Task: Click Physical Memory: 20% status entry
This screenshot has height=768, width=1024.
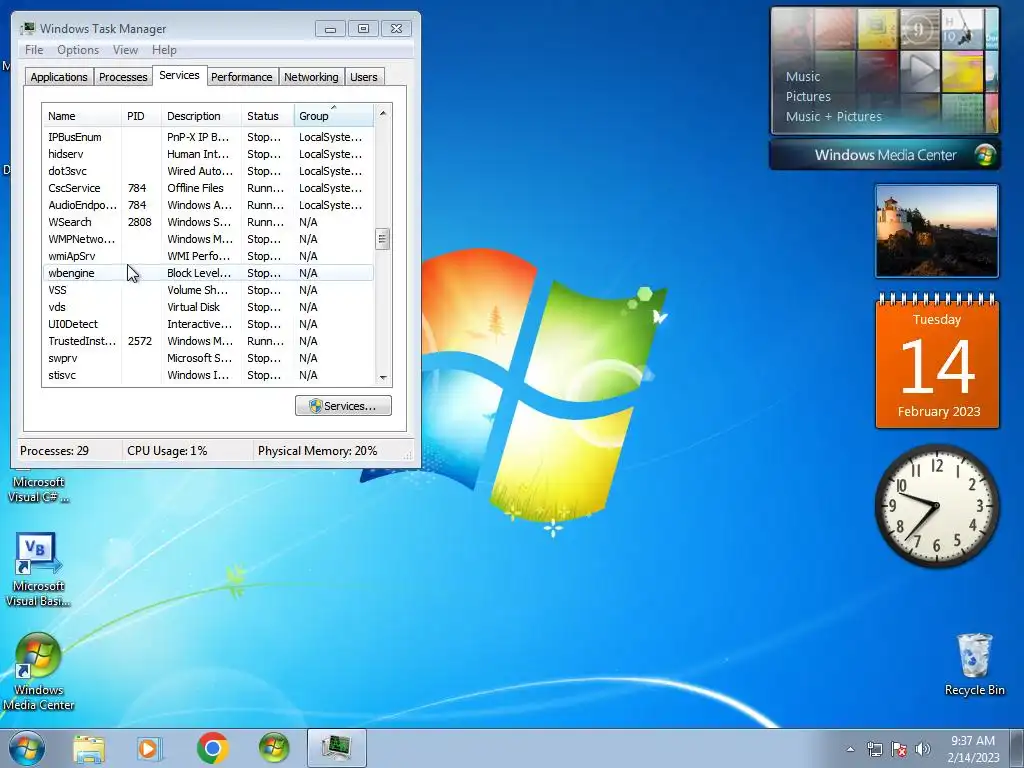Action: point(317,451)
